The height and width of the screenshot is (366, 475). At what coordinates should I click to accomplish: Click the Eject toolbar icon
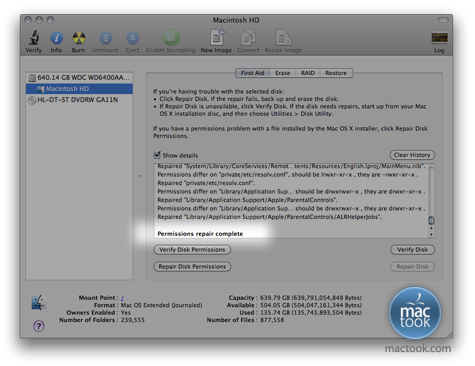click(132, 38)
